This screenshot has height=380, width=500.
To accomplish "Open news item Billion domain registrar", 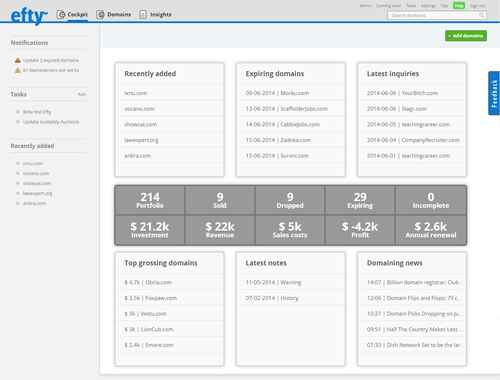I will click(415, 282).
